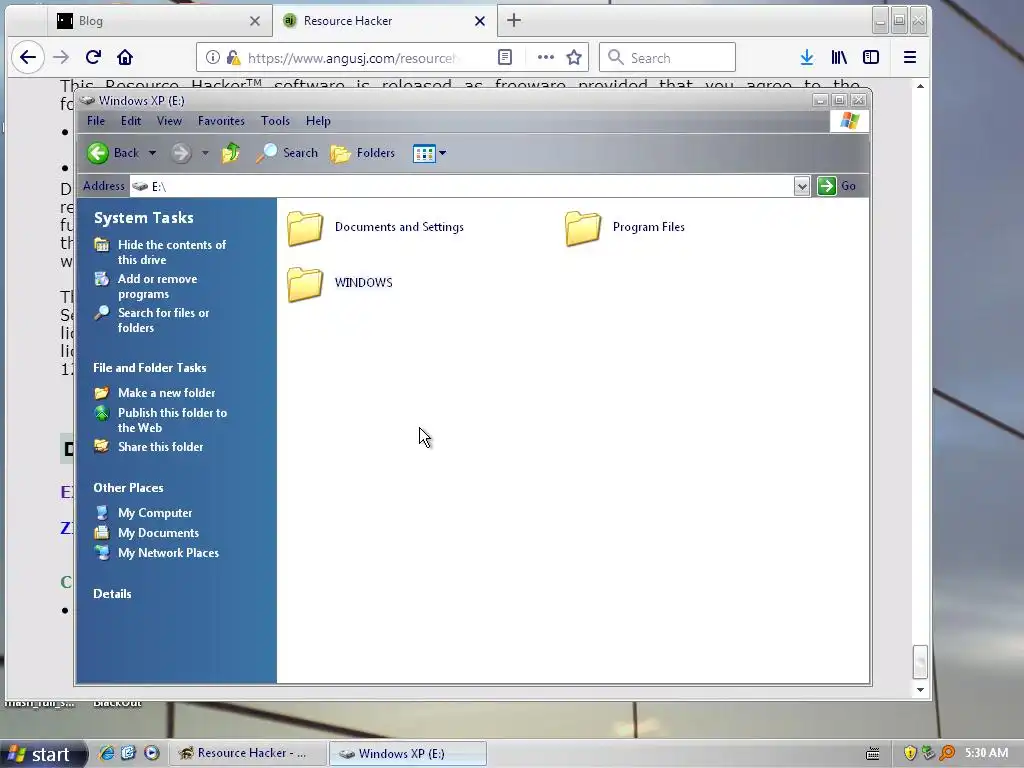Click Windows XP (E:) taskbar button
1024x768 pixels.
click(408, 753)
